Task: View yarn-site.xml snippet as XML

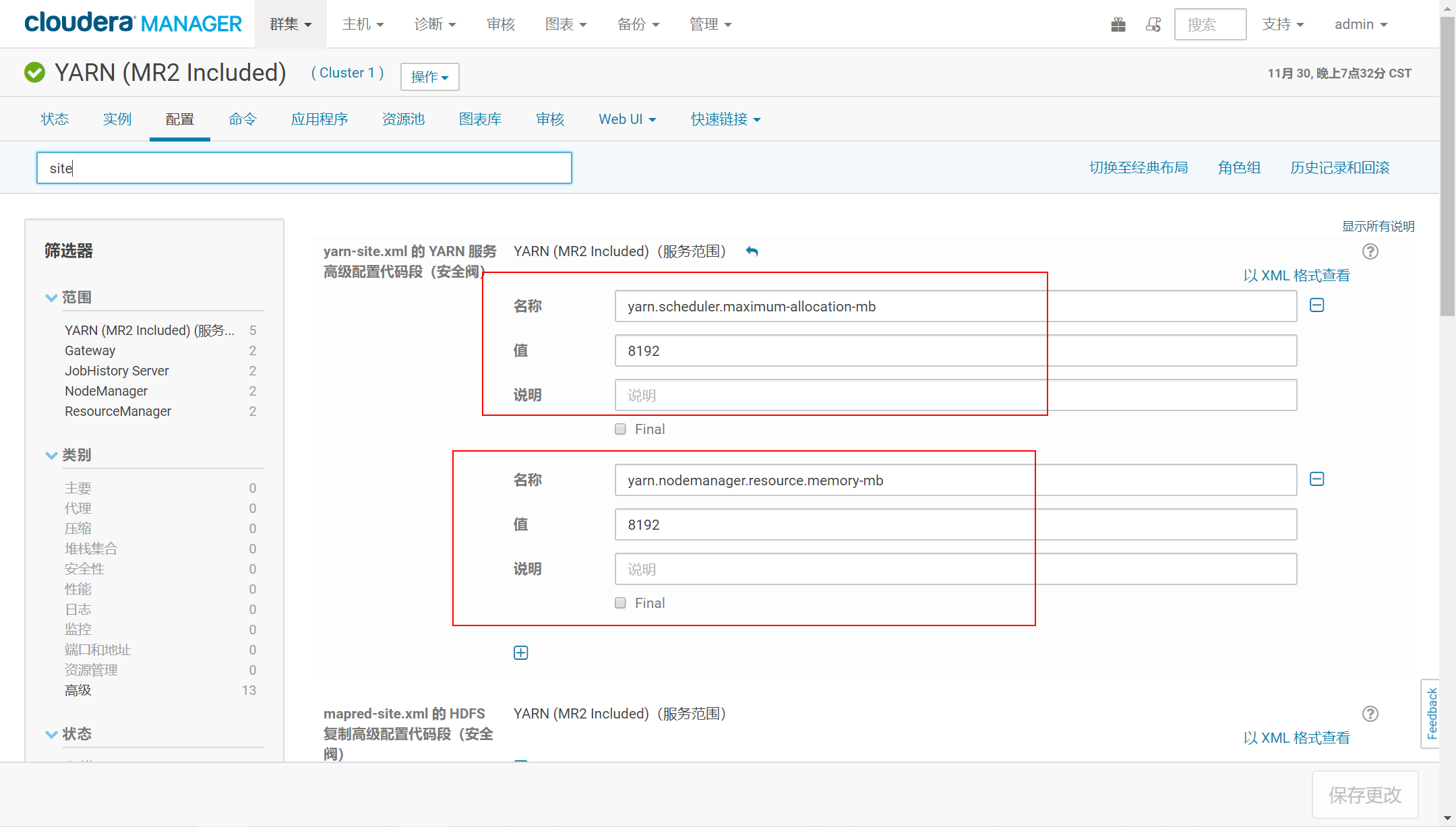Action: point(1296,276)
